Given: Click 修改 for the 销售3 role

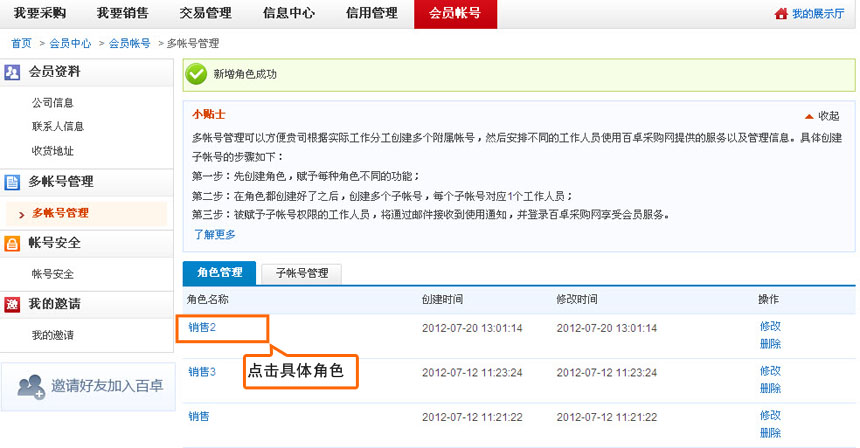Looking at the screenshot, I should (x=770, y=370).
